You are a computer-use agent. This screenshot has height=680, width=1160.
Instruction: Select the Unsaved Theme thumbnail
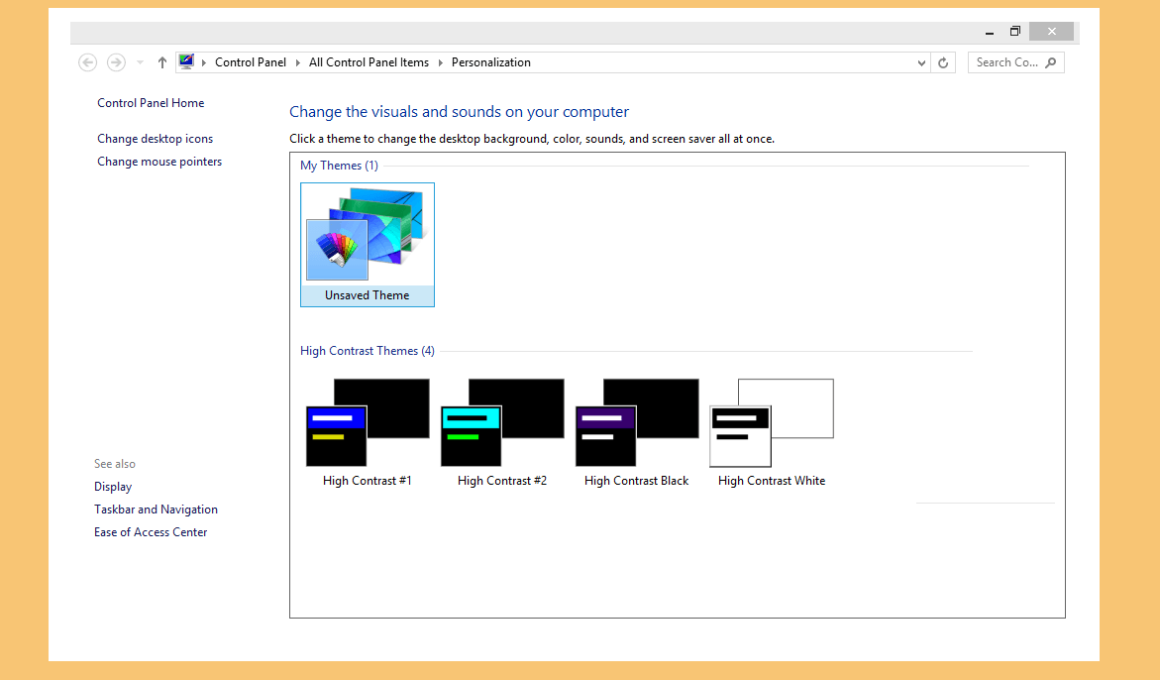click(x=367, y=245)
